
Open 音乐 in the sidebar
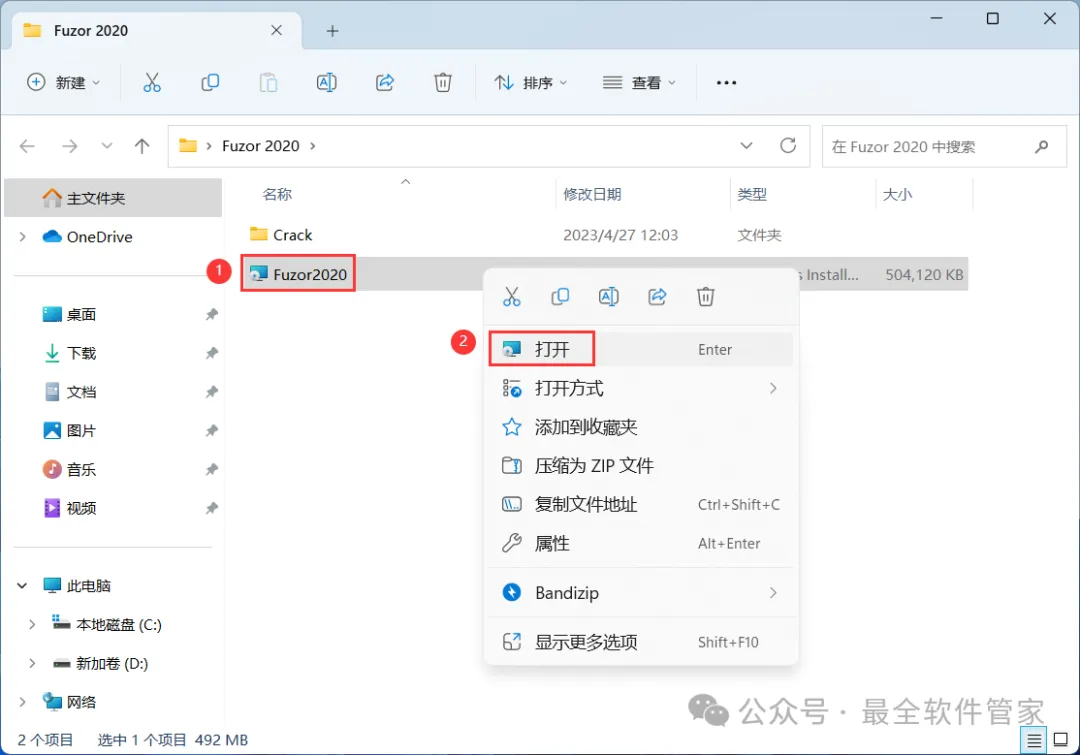[81, 469]
